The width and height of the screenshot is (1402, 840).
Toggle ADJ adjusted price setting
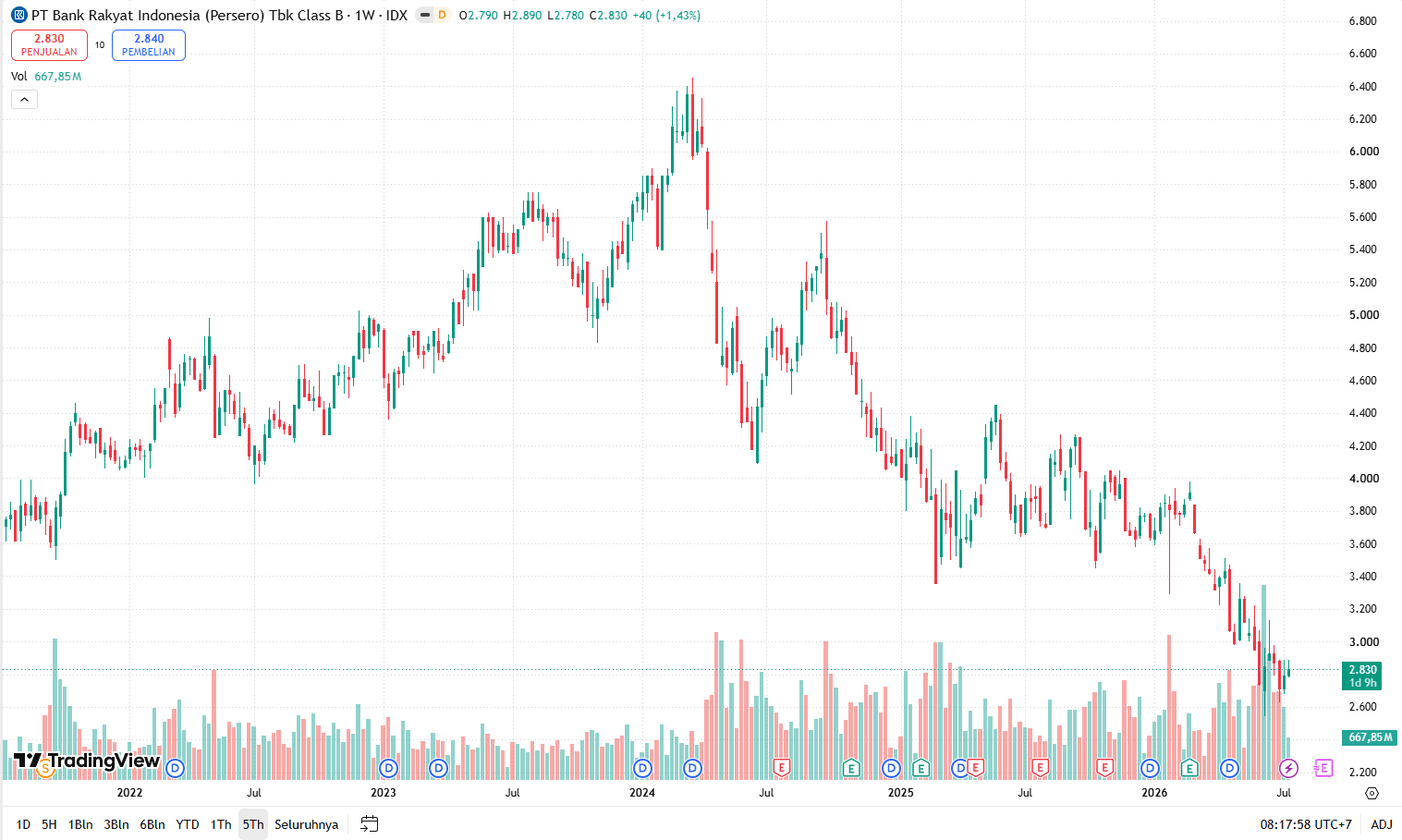pyautogui.click(x=1381, y=824)
